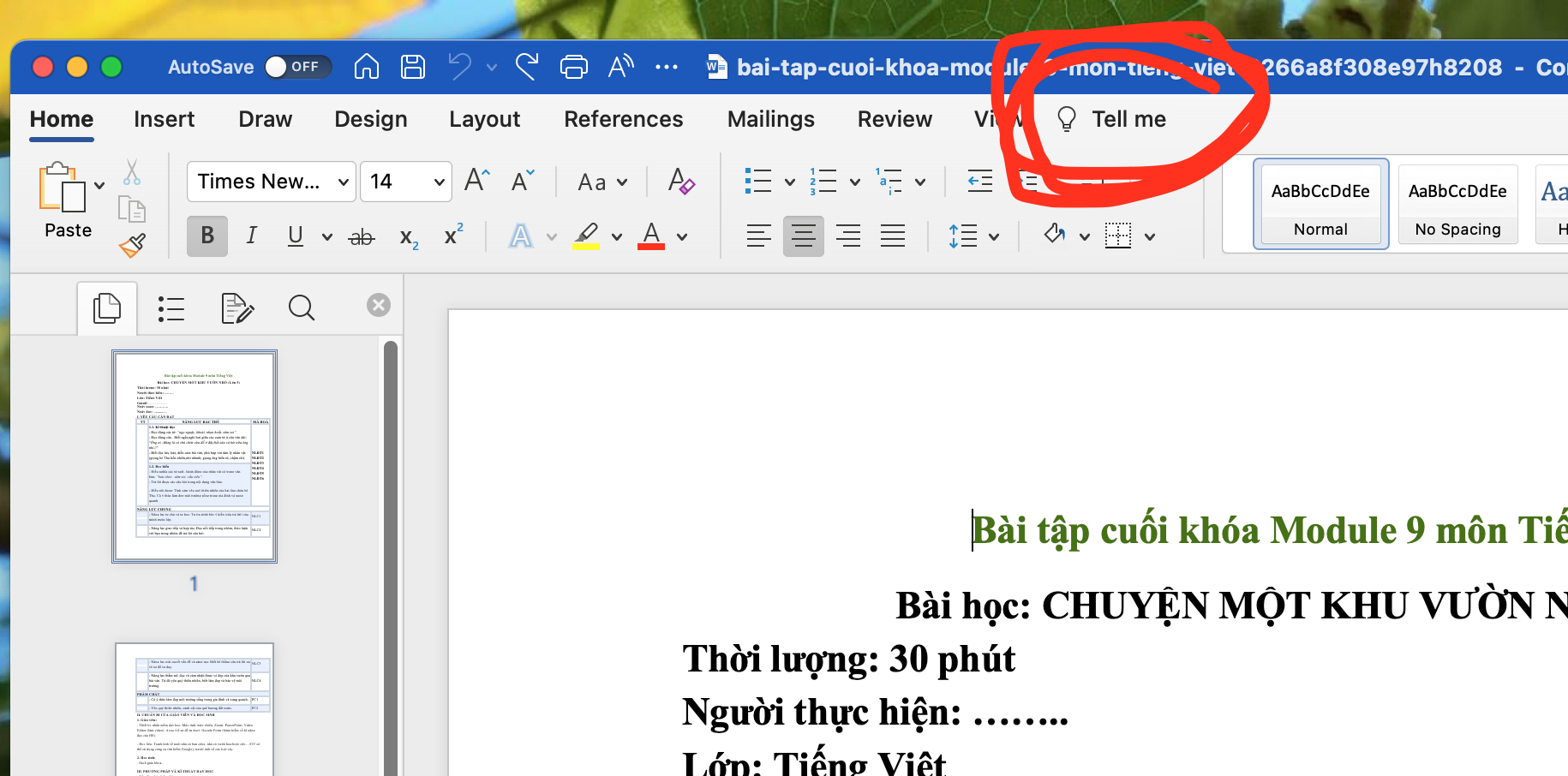Show document map headings list in sidebar
The width and height of the screenshot is (1568, 776).
pyautogui.click(x=171, y=308)
